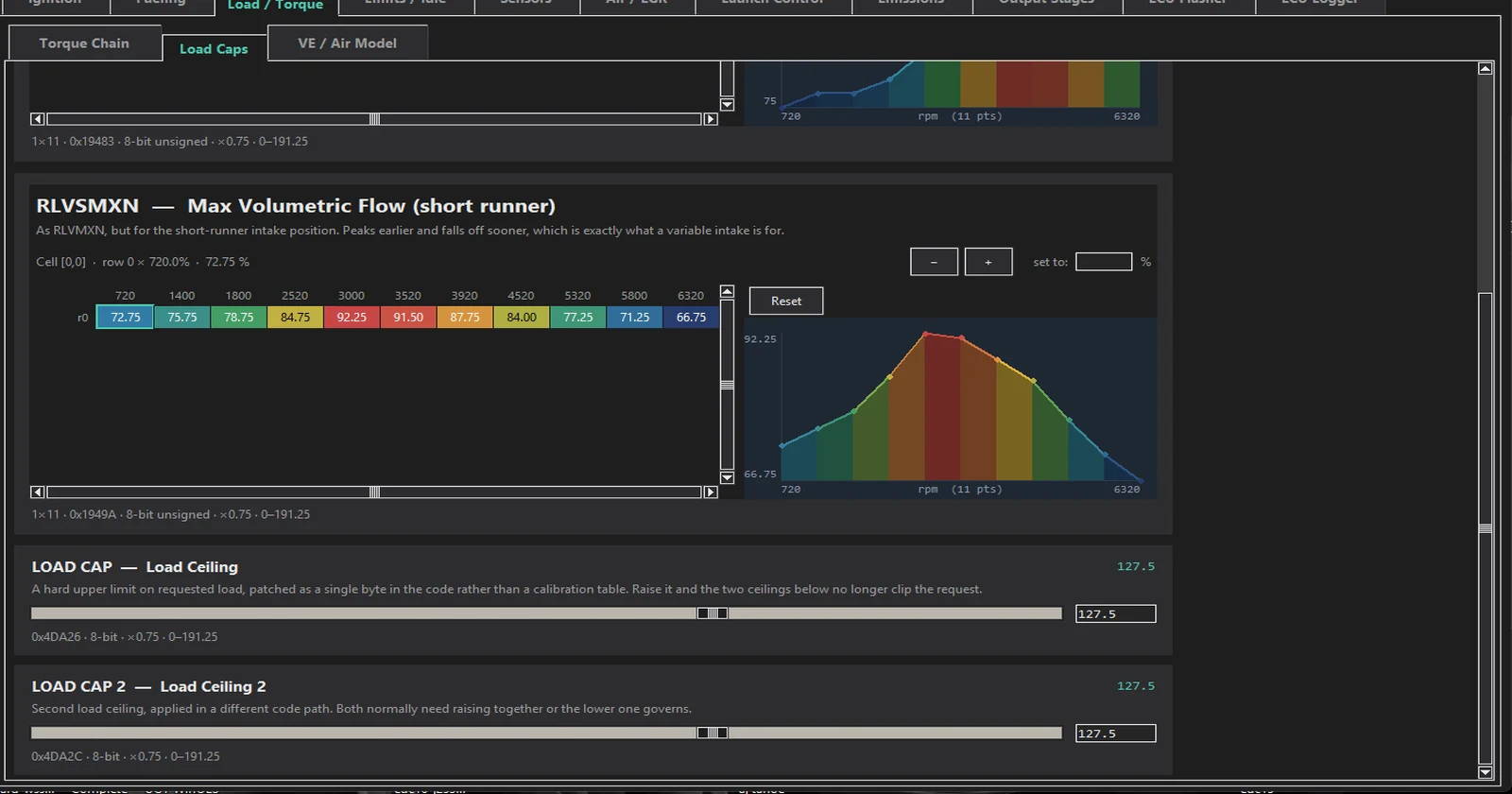
Task: Select RLVSMXN cell 66.75 at 6320 rpm
Action: pyautogui.click(x=691, y=318)
